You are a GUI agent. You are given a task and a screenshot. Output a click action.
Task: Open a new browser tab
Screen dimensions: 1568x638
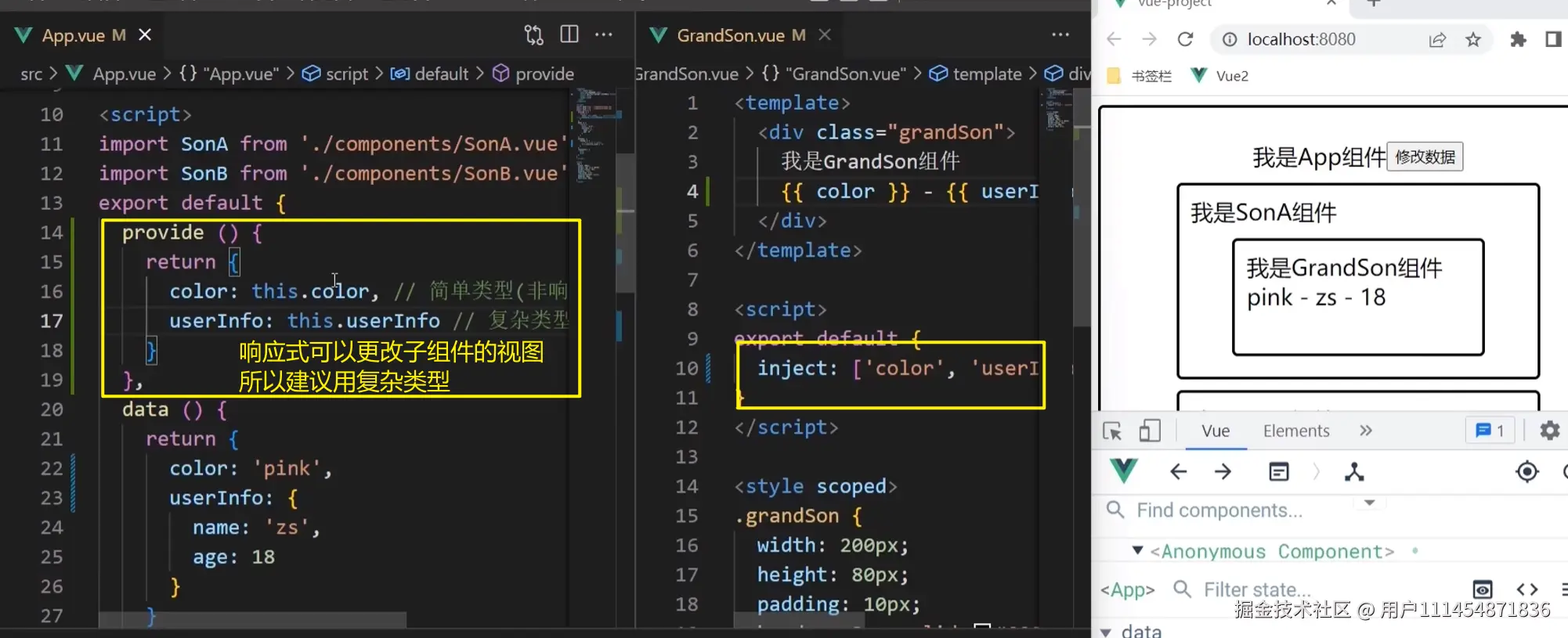[x=1373, y=4]
